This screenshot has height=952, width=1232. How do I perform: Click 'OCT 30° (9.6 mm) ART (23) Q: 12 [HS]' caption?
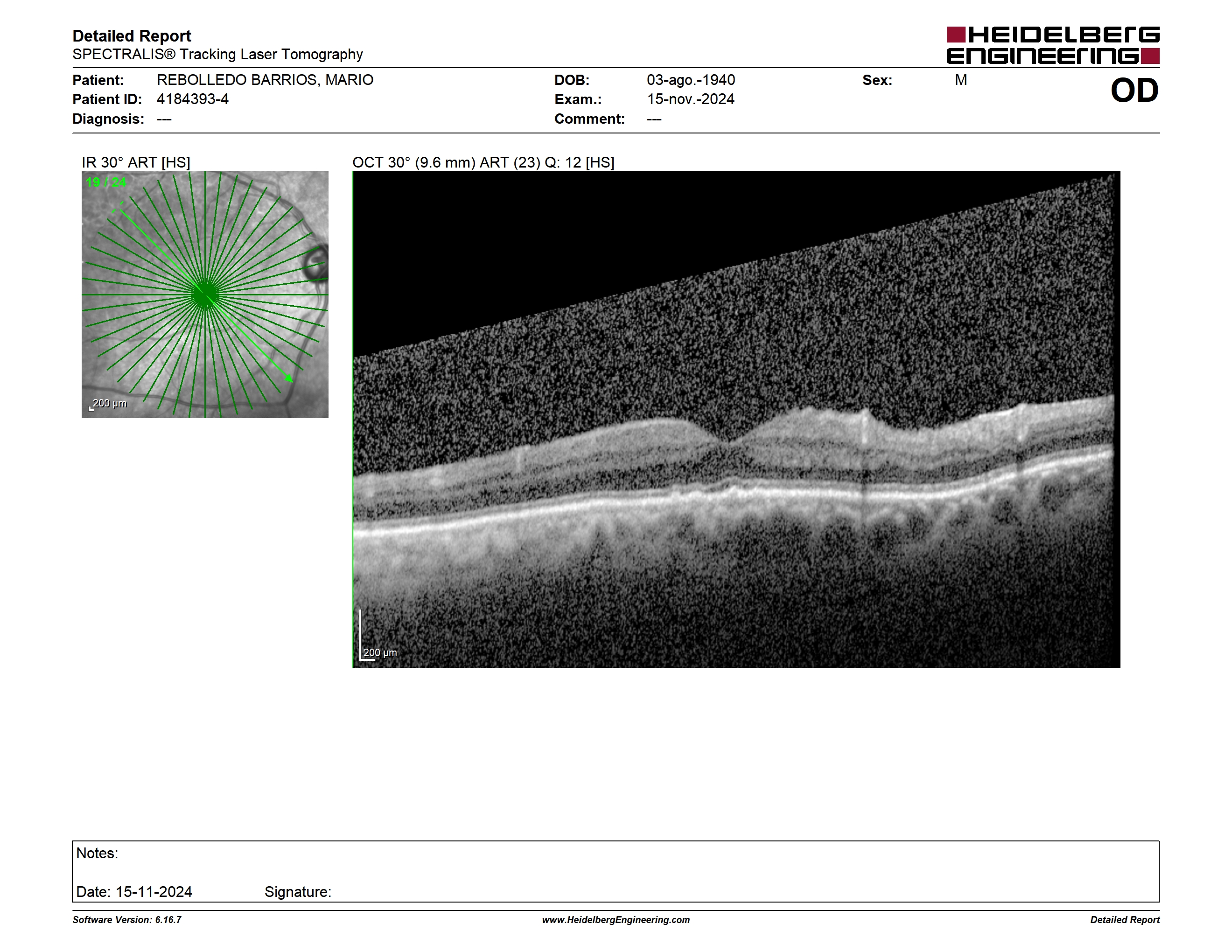point(483,162)
